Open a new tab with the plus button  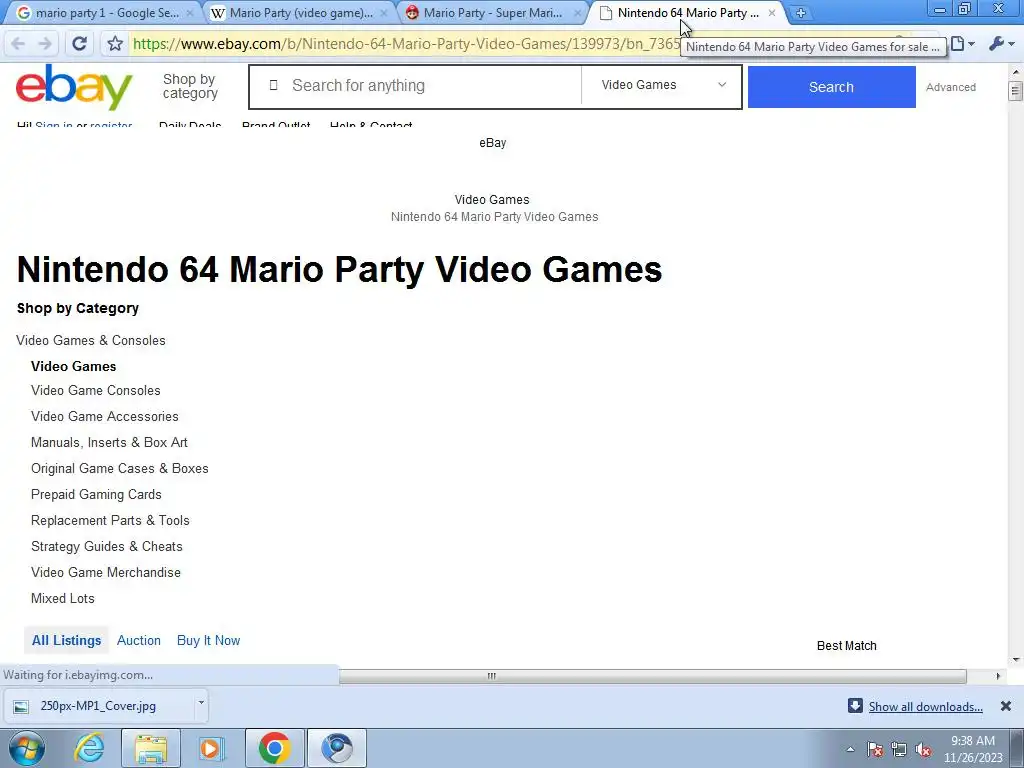click(801, 12)
